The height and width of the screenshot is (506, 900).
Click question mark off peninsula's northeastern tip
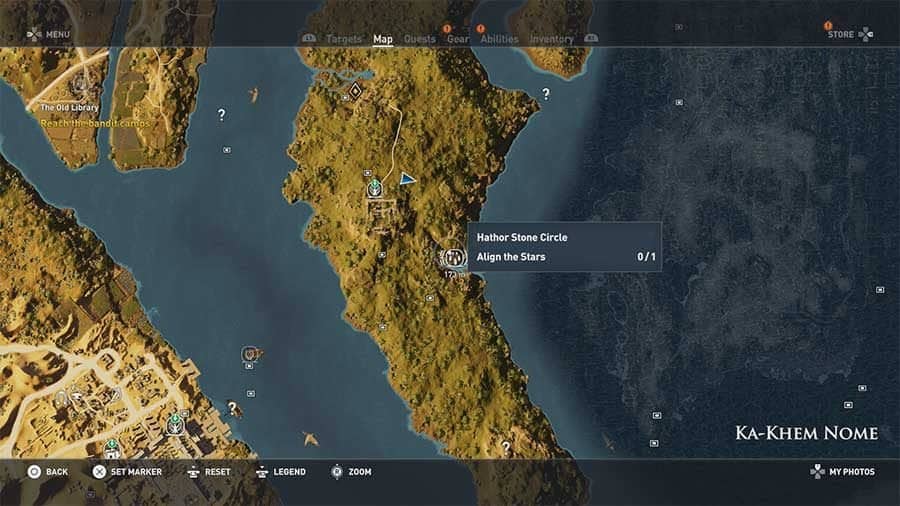[x=546, y=94]
